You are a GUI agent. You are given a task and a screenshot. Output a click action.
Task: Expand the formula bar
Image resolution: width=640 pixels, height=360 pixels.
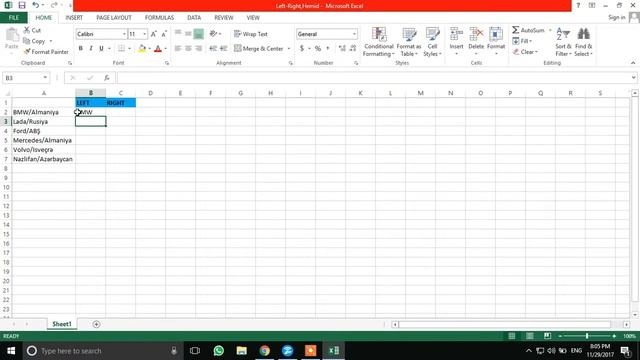tap(633, 78)
